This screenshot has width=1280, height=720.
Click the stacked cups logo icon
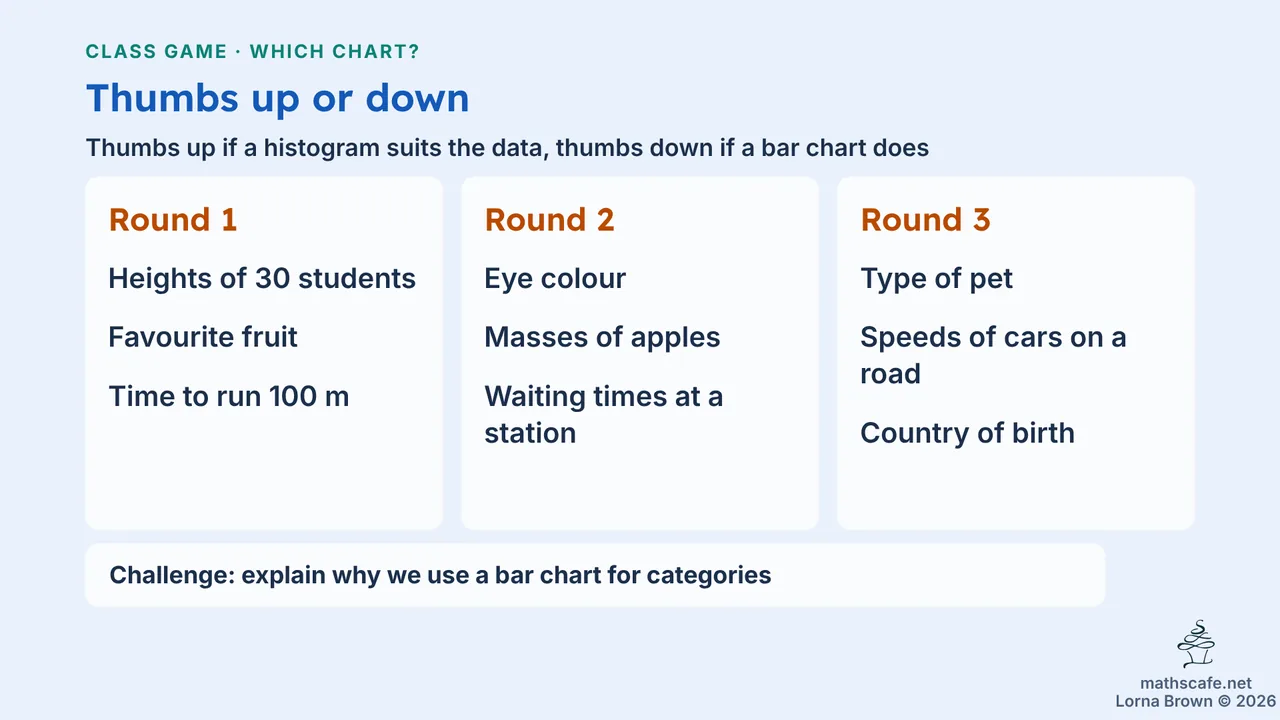coord(1196,645)
